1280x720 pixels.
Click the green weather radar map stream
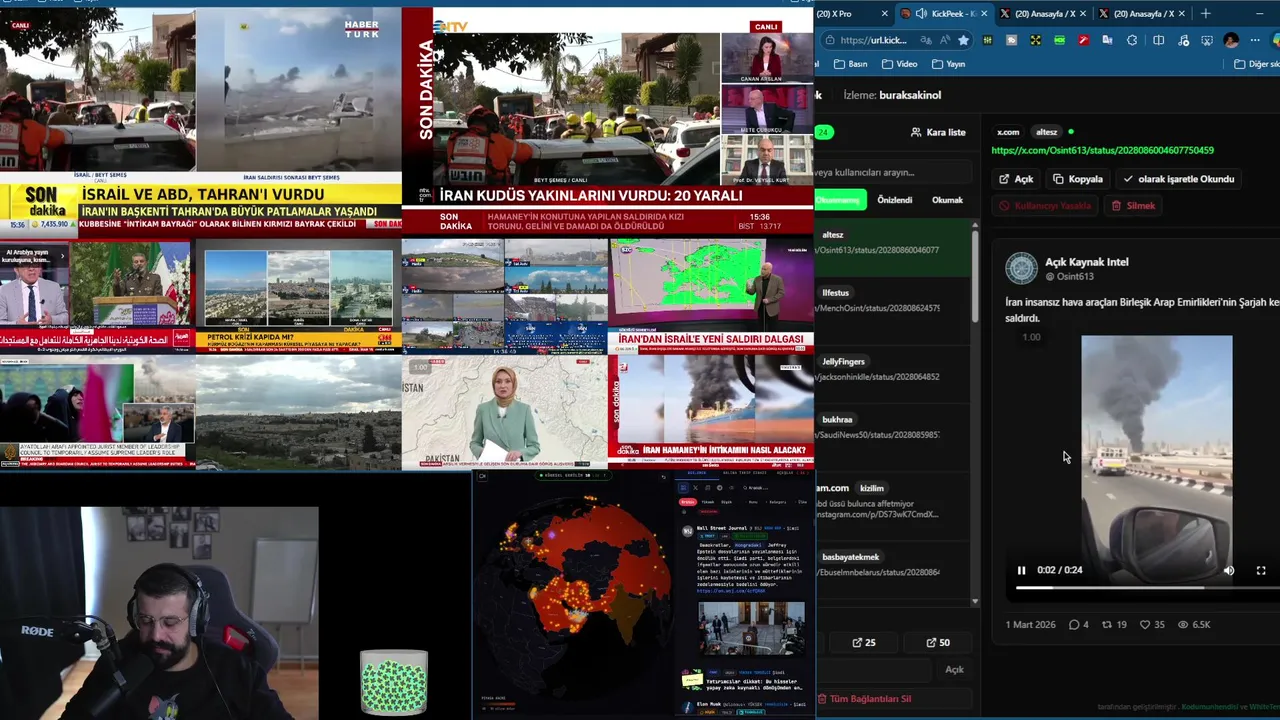[x=711, y=297]
